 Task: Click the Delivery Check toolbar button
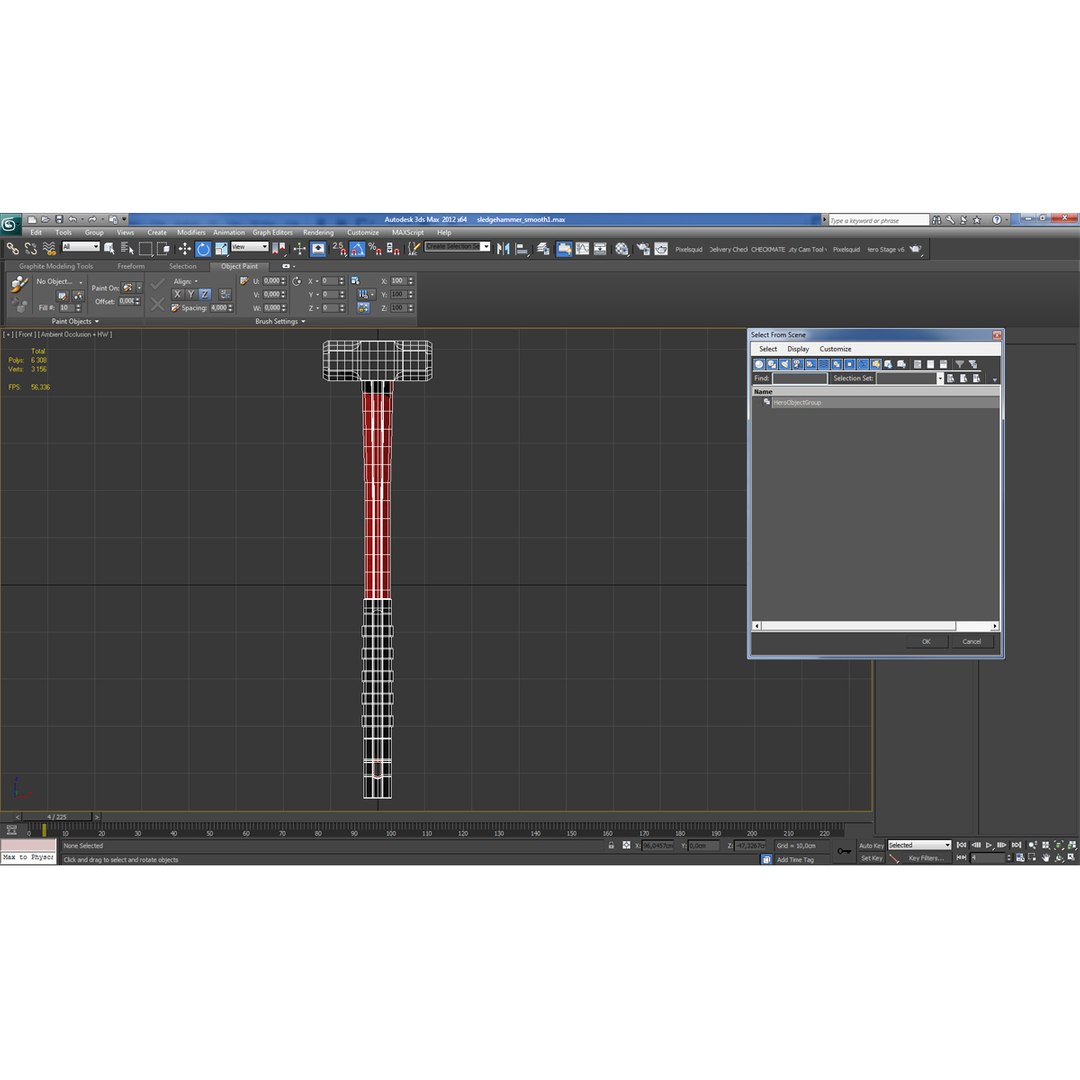(728, 249)
